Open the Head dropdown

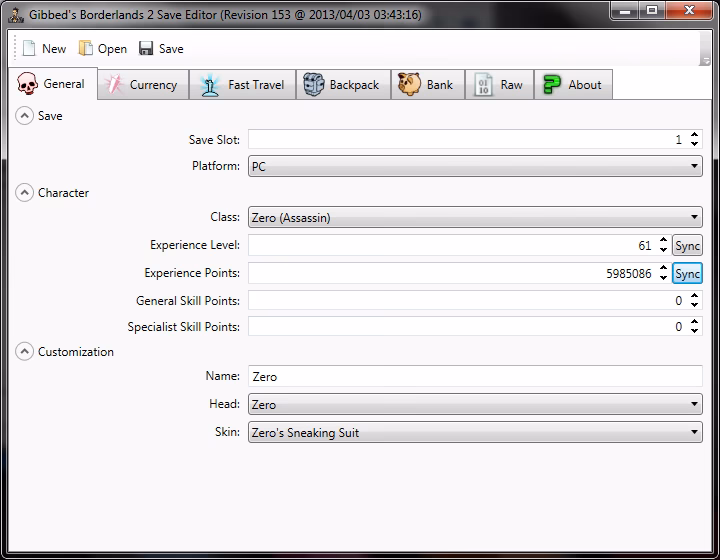tap(475, 404)
